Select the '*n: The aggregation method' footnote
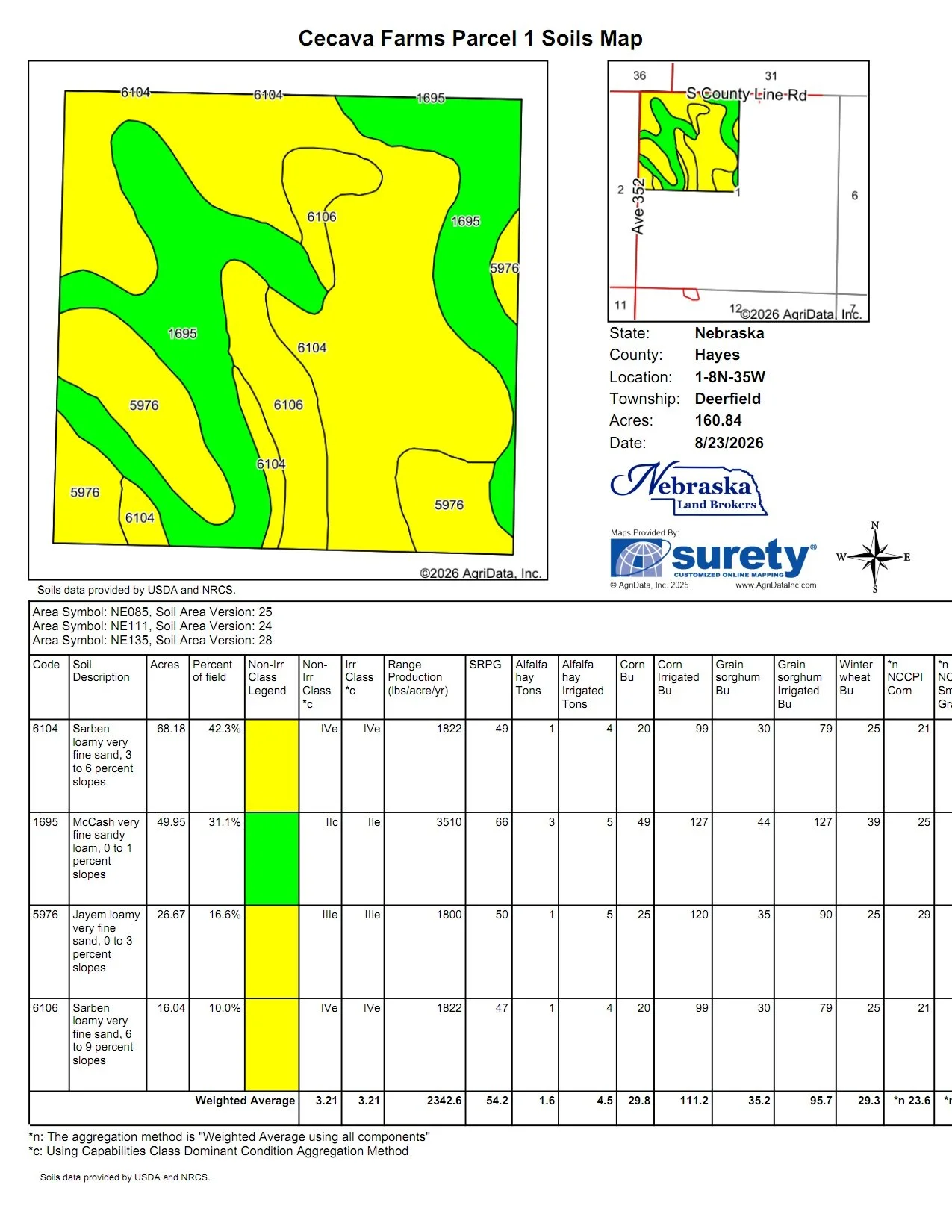Viewport: 952px width, 1232px height. pyautogui.click(x=229, y=1137)
